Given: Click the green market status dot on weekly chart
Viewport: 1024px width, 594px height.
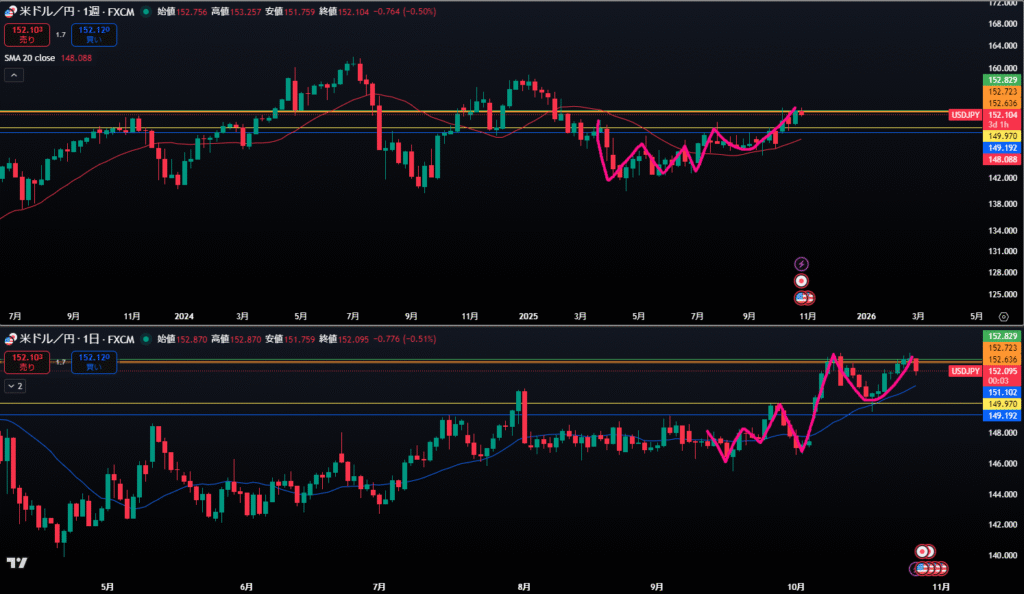Looking at the screenshot, I should pos(147,12).
